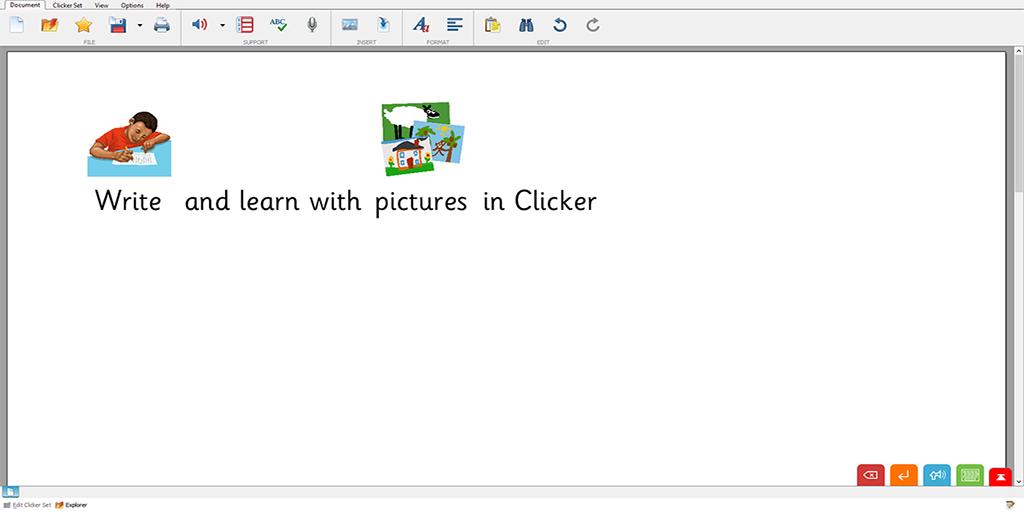Select the blue document tab at bottom left
The width and height of the screenshot is (1024, 512).
coord(11,492)
